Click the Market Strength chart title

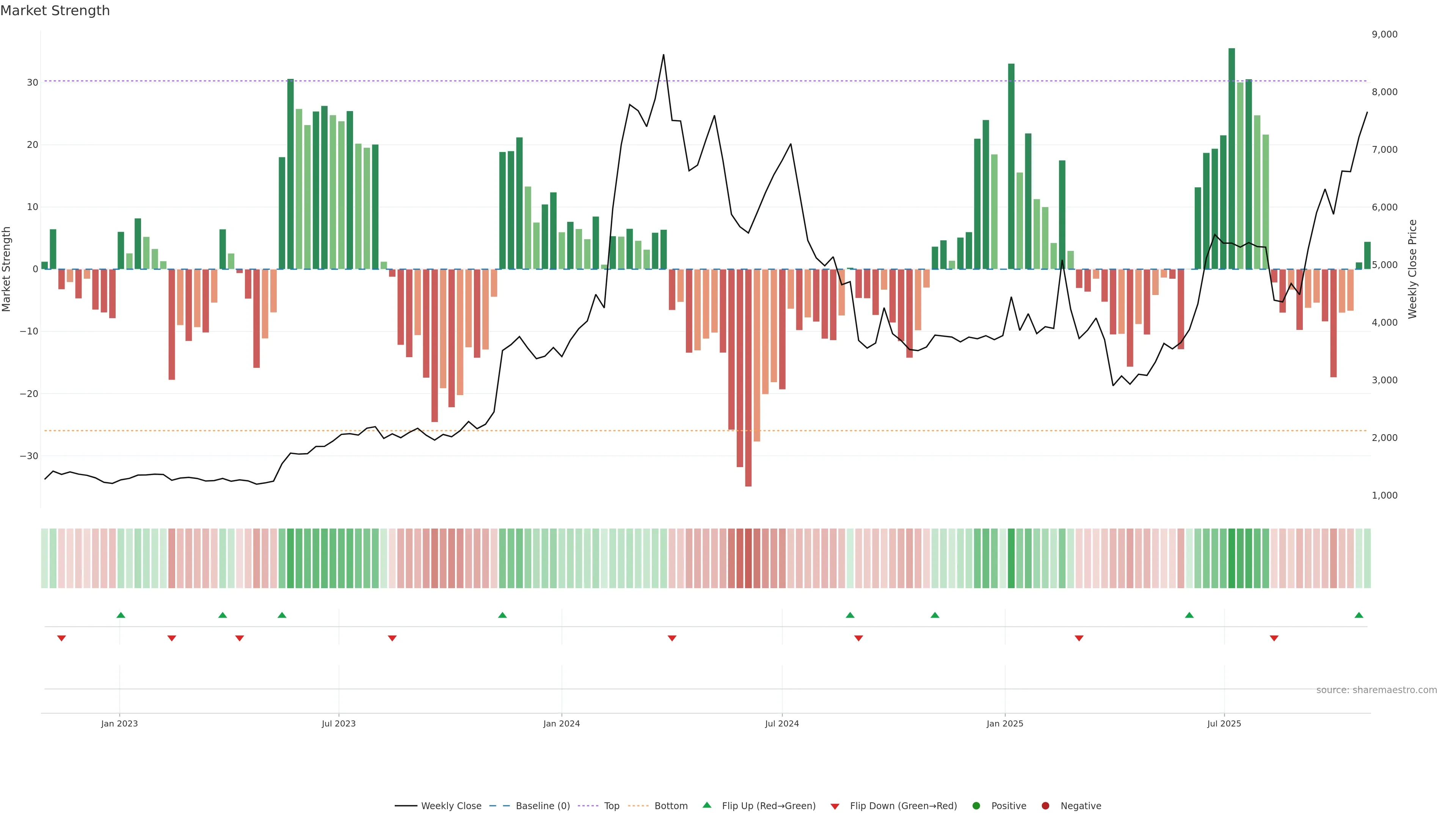click(55, 11)
